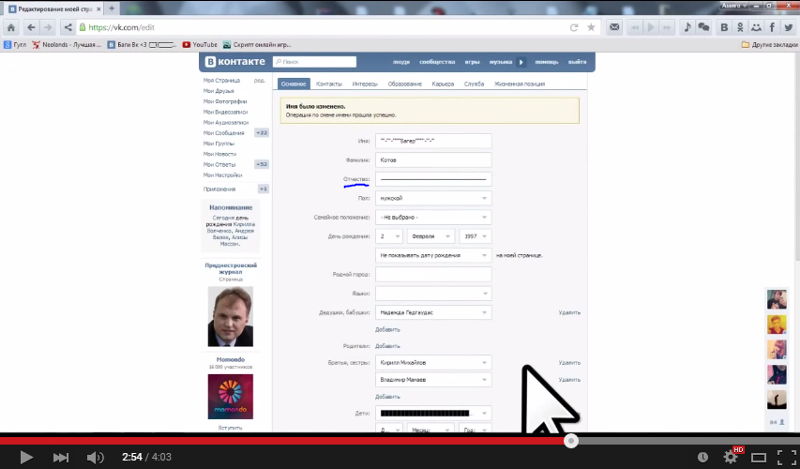Expand Семейное положение dropdown
The image size is (800, 469).
coord(433,217)
